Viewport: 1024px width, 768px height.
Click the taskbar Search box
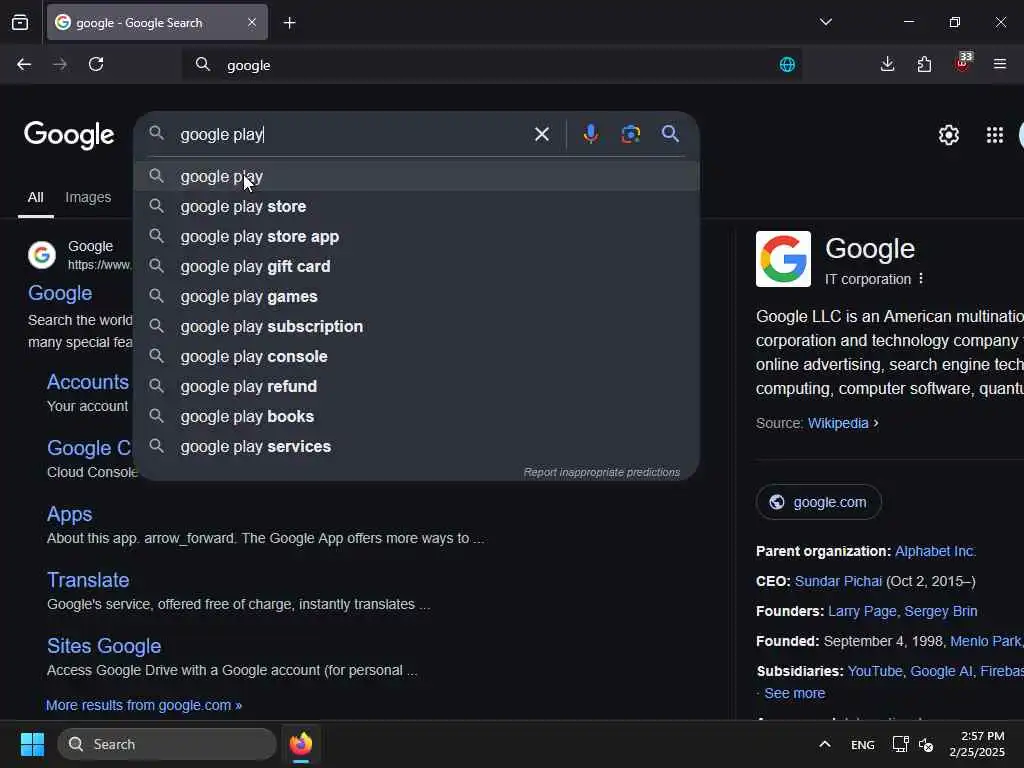coord(167,744)
